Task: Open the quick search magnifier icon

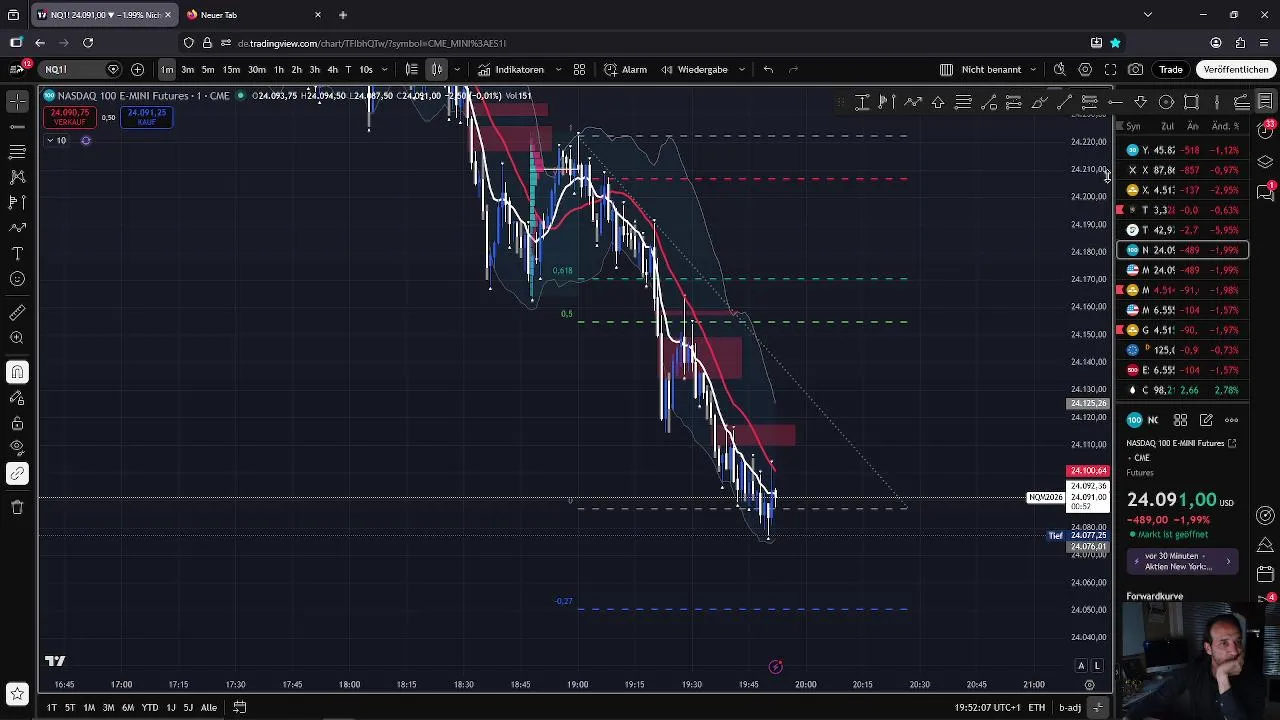Action: [x=1060, y=69]
